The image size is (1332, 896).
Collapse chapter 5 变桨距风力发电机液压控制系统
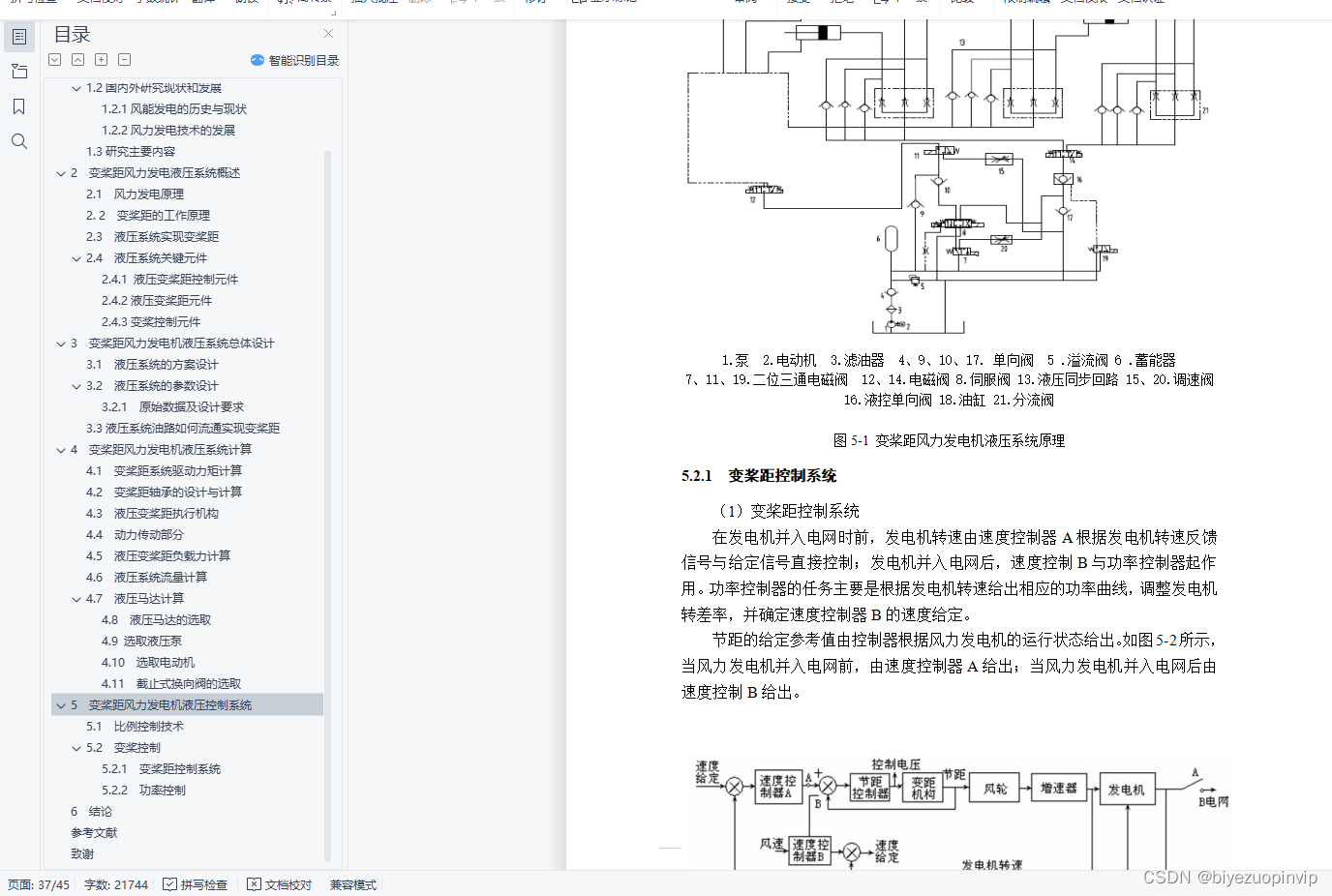[60, 704]
